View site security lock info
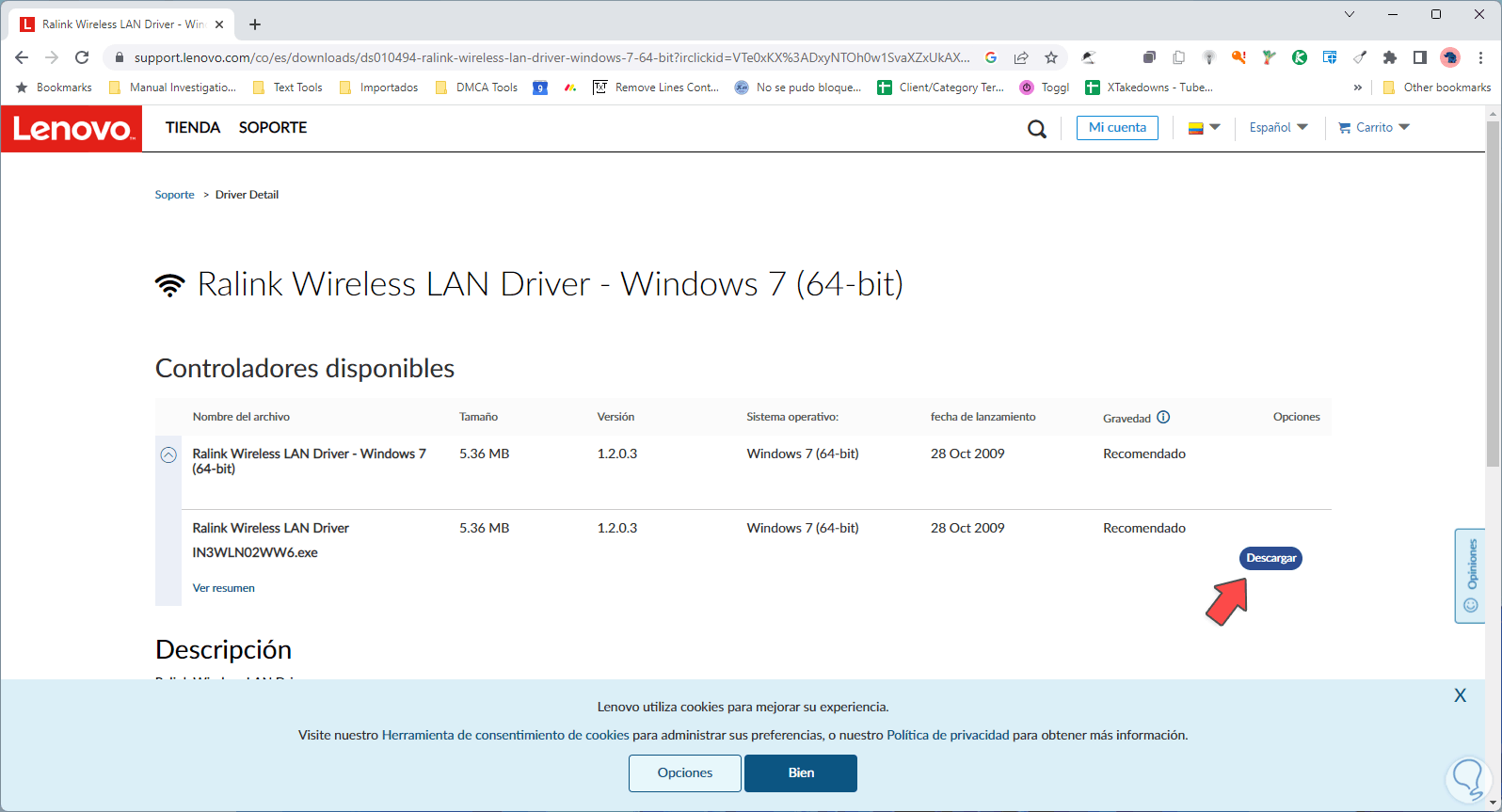This screenshot has height=812, width=1502. [x=119, y=57]
